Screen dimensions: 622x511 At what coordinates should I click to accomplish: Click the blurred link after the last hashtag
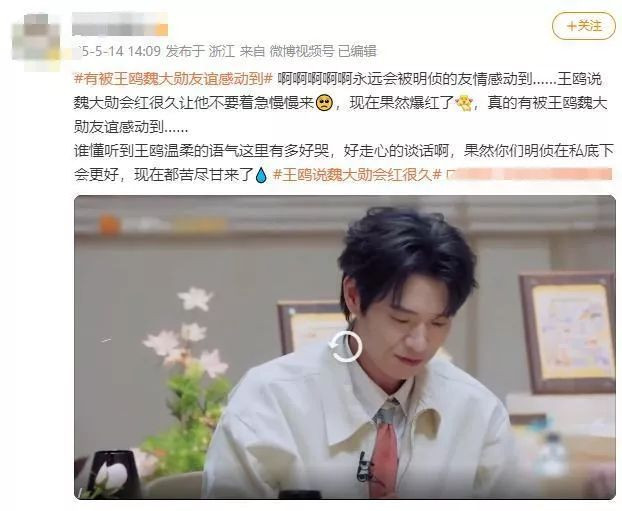529,175
